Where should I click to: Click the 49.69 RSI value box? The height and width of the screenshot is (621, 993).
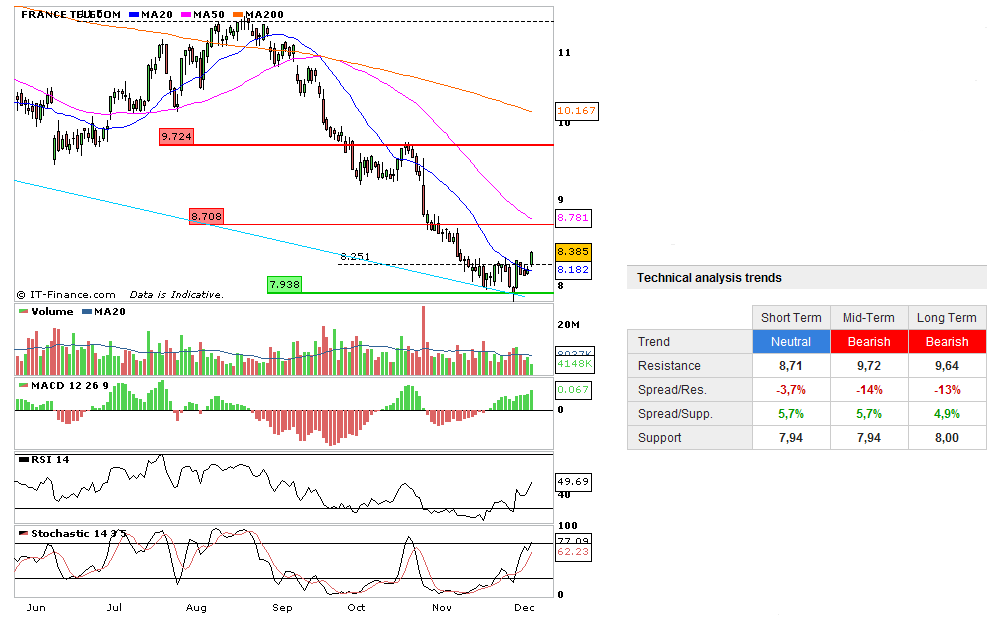tap(573, 482)
